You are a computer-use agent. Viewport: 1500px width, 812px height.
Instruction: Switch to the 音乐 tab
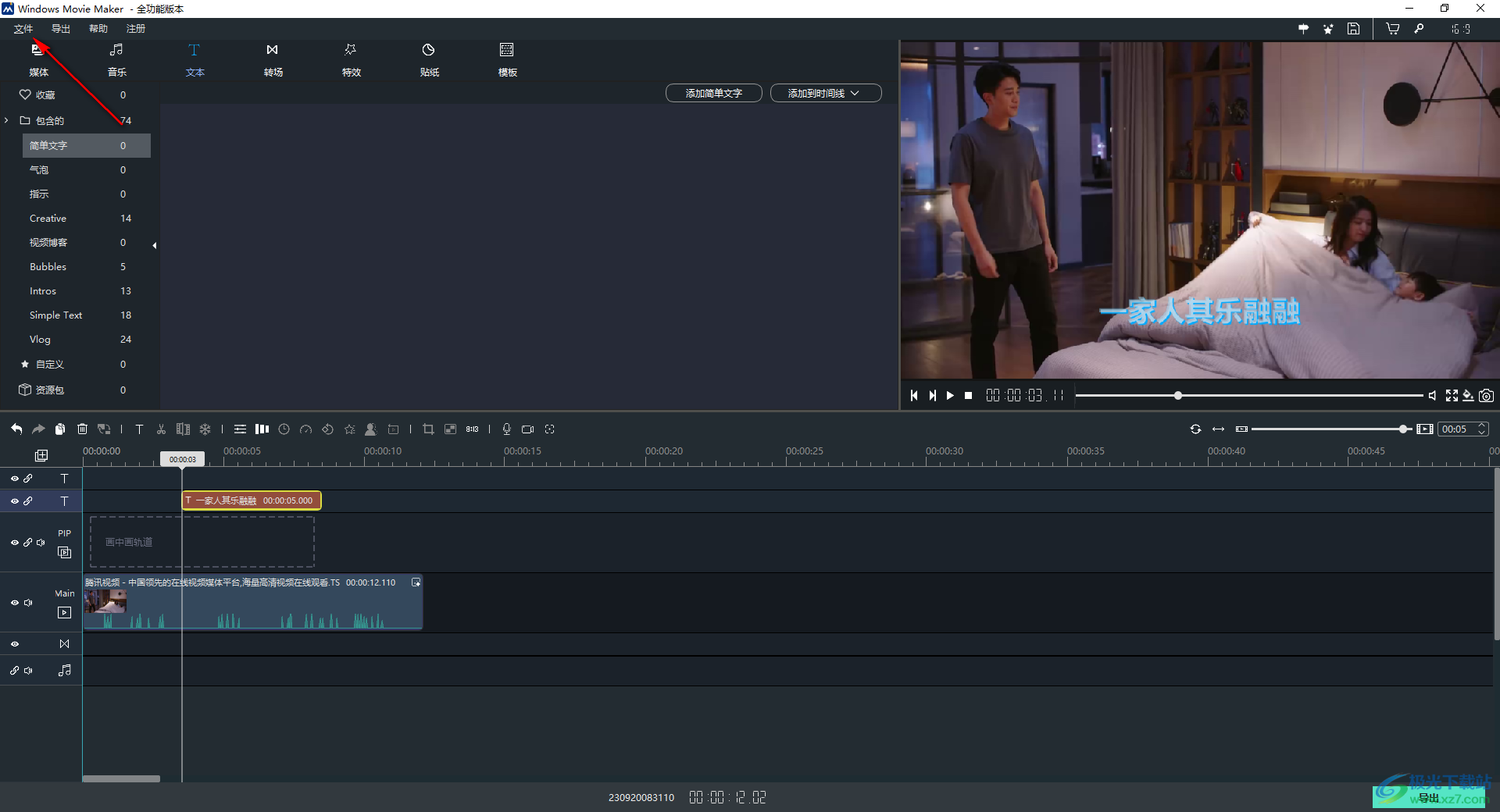point(116,60)
